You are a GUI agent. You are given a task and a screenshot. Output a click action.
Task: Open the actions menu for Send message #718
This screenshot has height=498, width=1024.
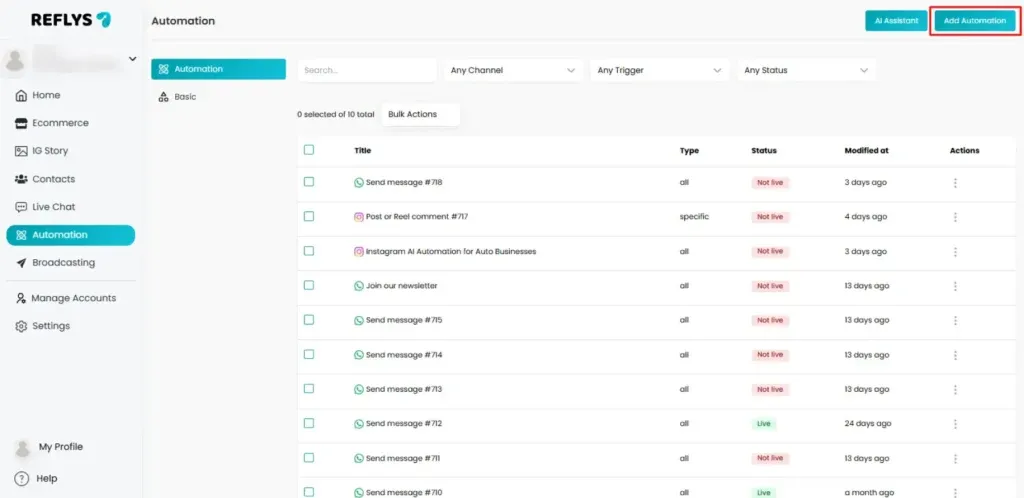click(955, 183)
